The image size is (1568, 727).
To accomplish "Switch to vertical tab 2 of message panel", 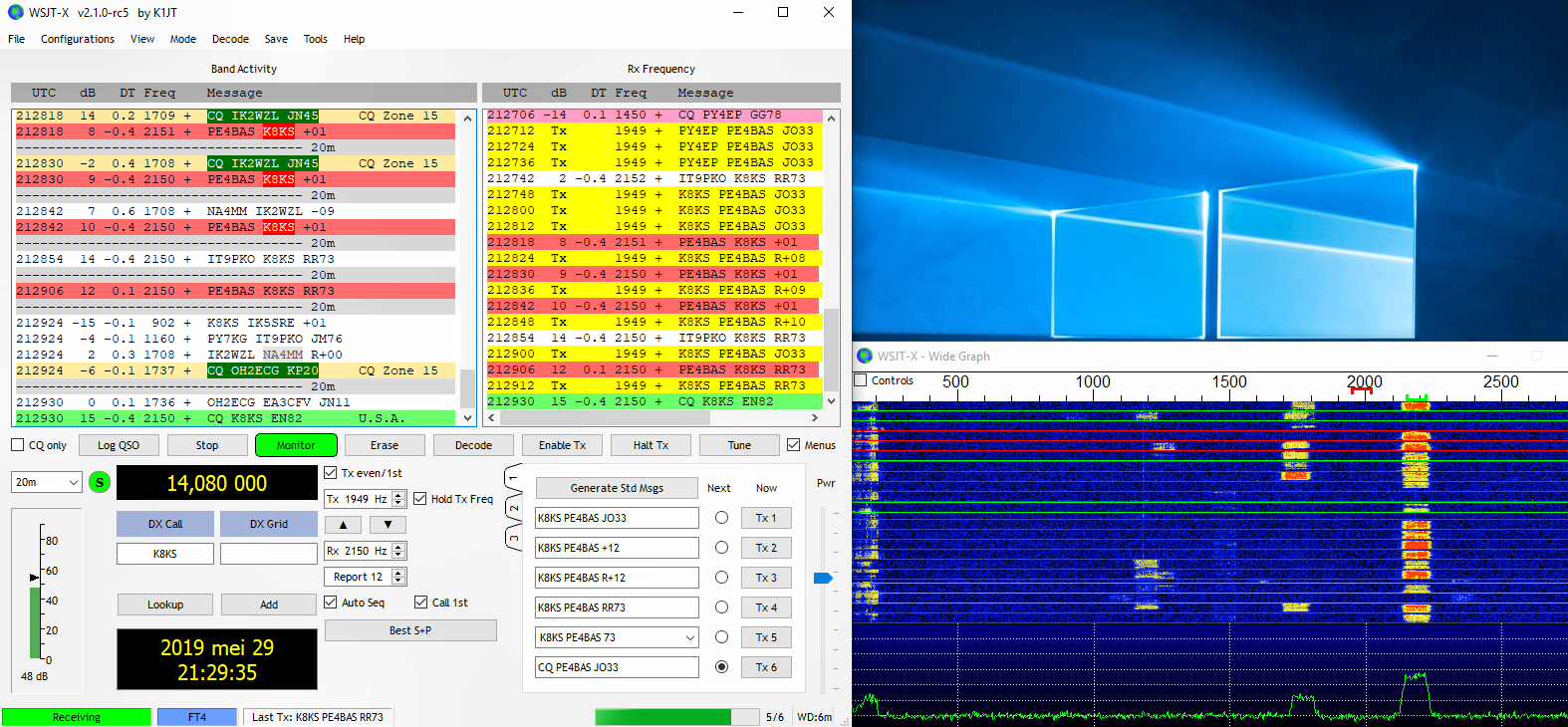I will point(514,508).
